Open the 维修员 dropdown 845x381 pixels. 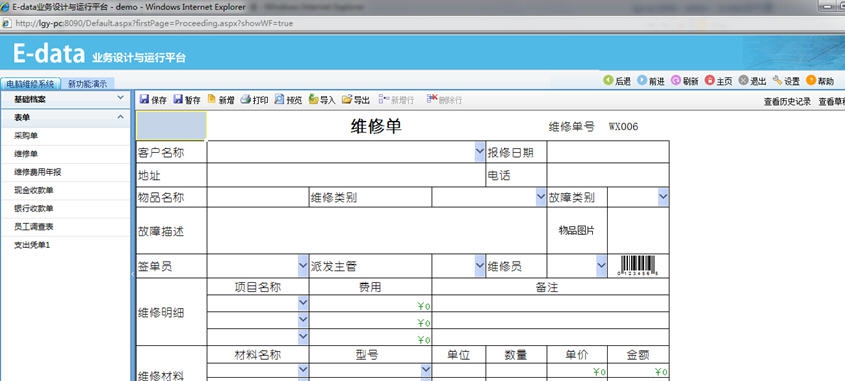[x=602, y=266]
